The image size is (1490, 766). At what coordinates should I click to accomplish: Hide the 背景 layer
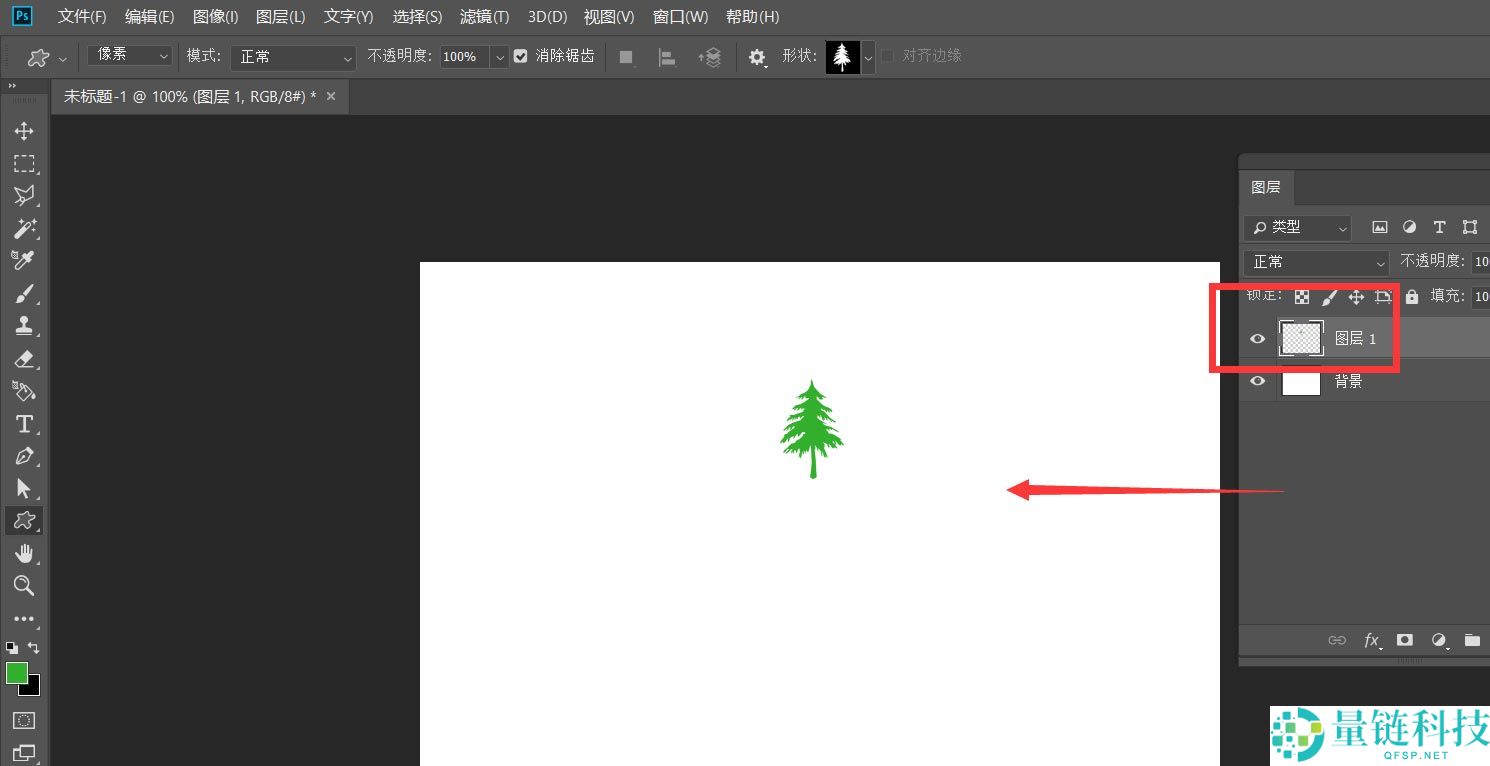tap(1258, 381)
